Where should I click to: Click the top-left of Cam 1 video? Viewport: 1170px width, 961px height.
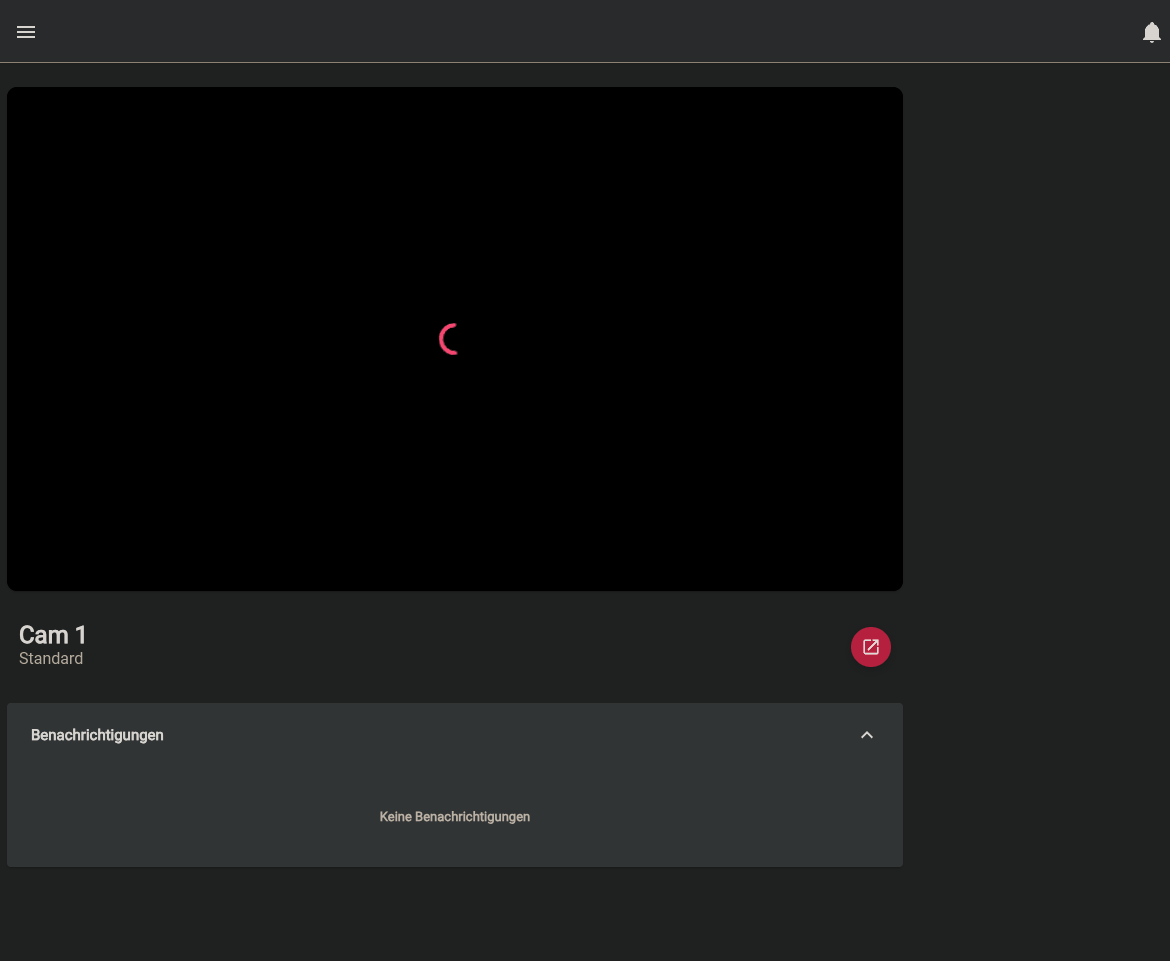pos(40,115)
